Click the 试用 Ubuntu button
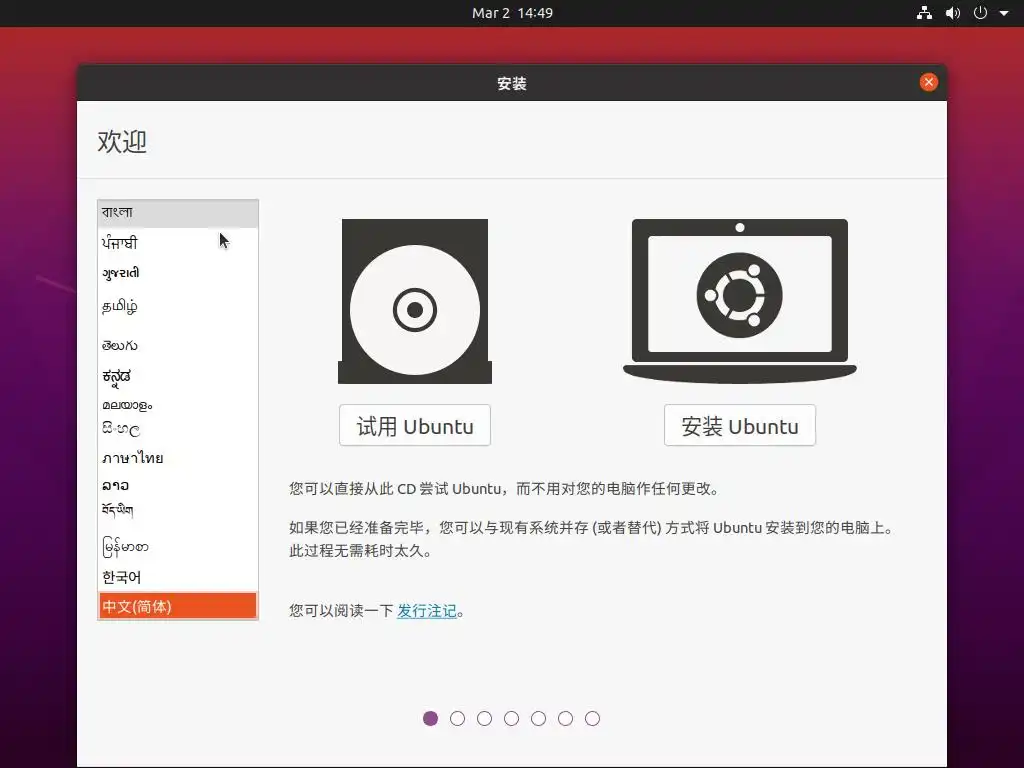Screen dimensions: 1024x768 [x=415, y=426]
